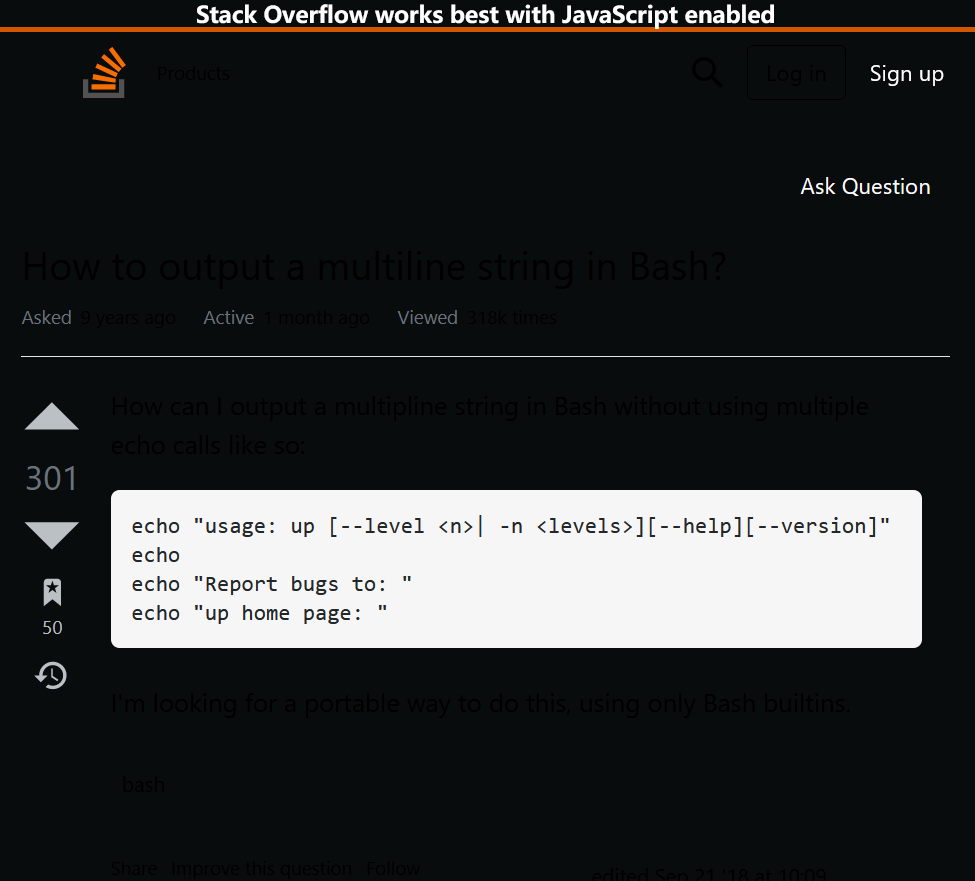Click the Stack Overflow logo

[x=104, y=72]
